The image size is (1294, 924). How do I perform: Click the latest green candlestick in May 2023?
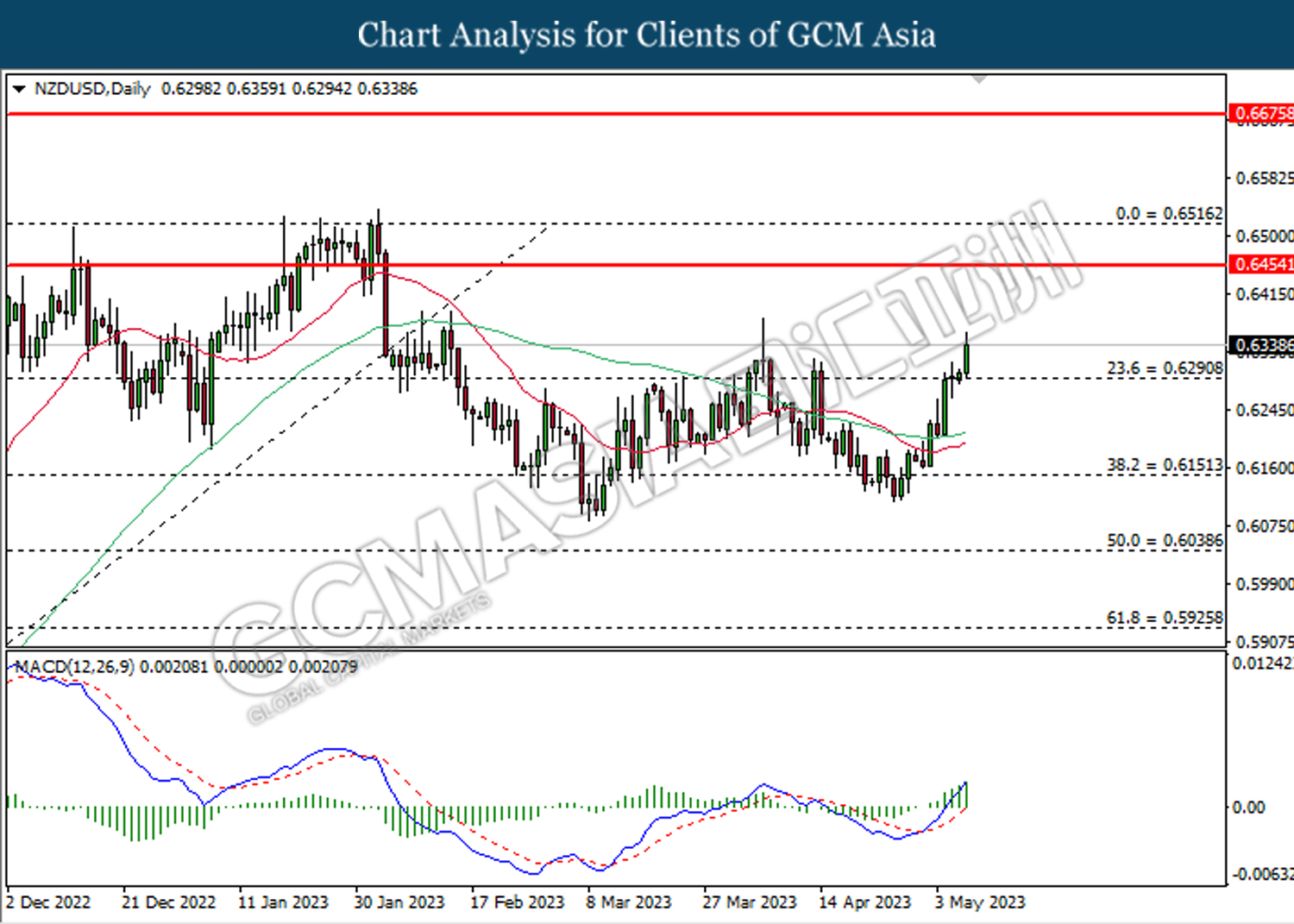click(x=967, y=358)
